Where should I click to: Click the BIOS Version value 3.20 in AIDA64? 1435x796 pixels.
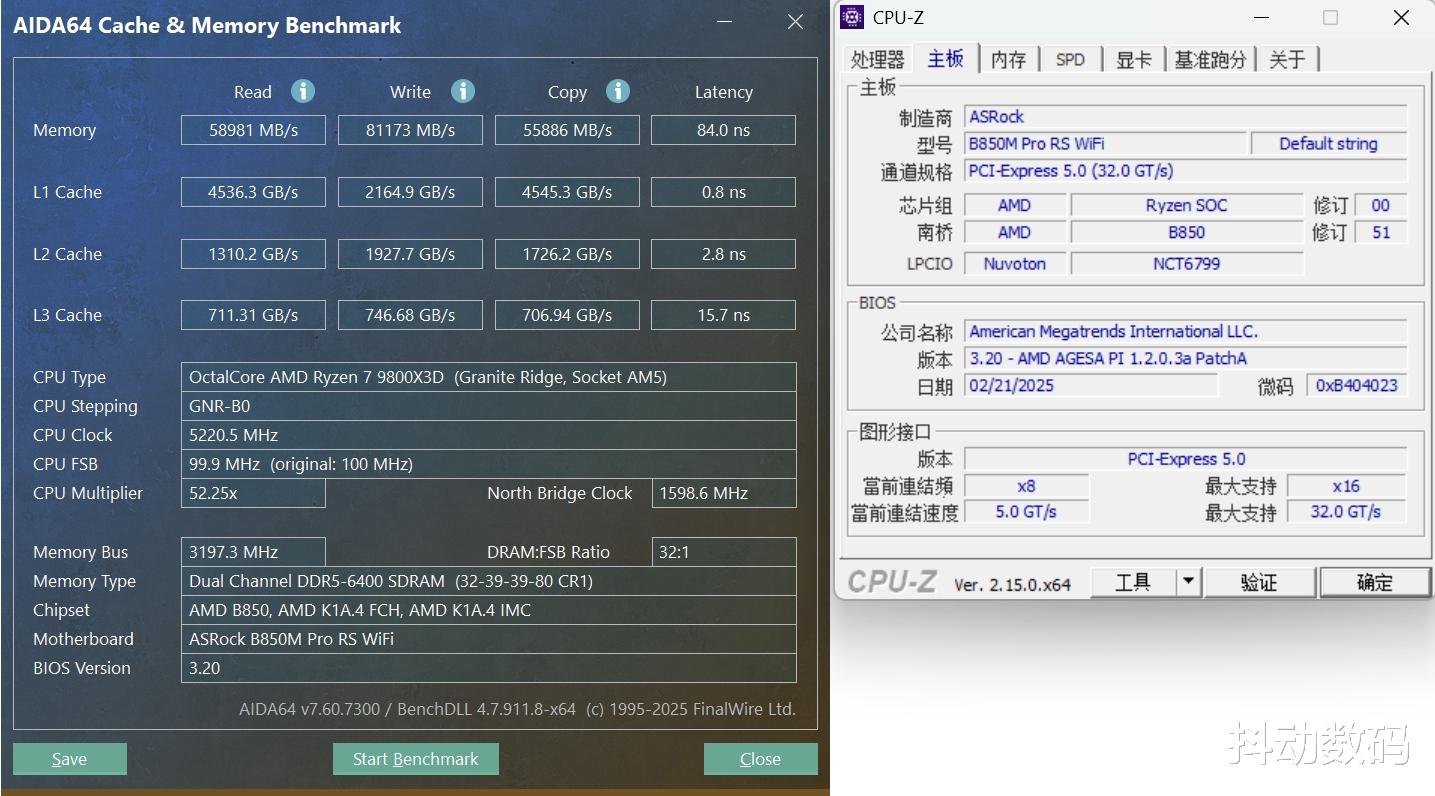click(x=489, y=668)
